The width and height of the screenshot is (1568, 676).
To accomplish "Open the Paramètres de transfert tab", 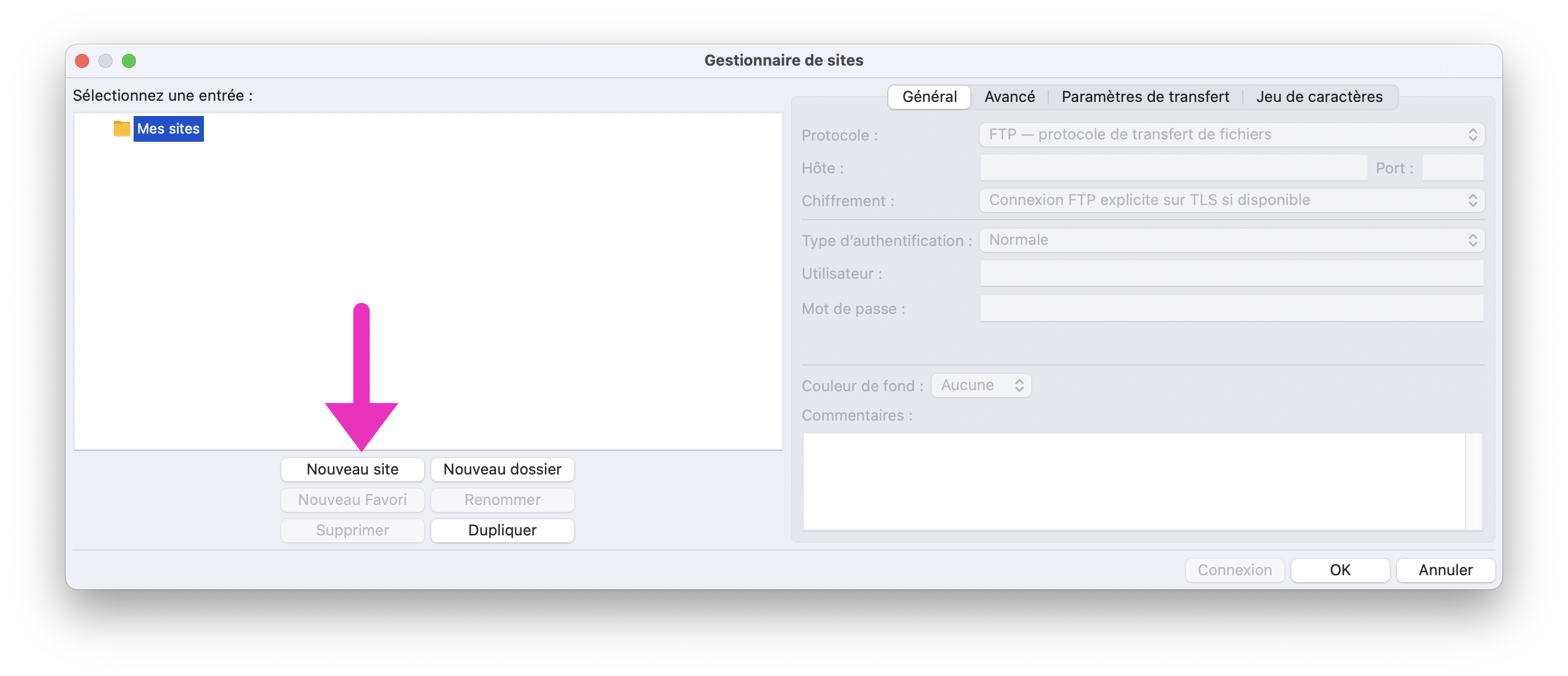I will [x=1145, y=97].
